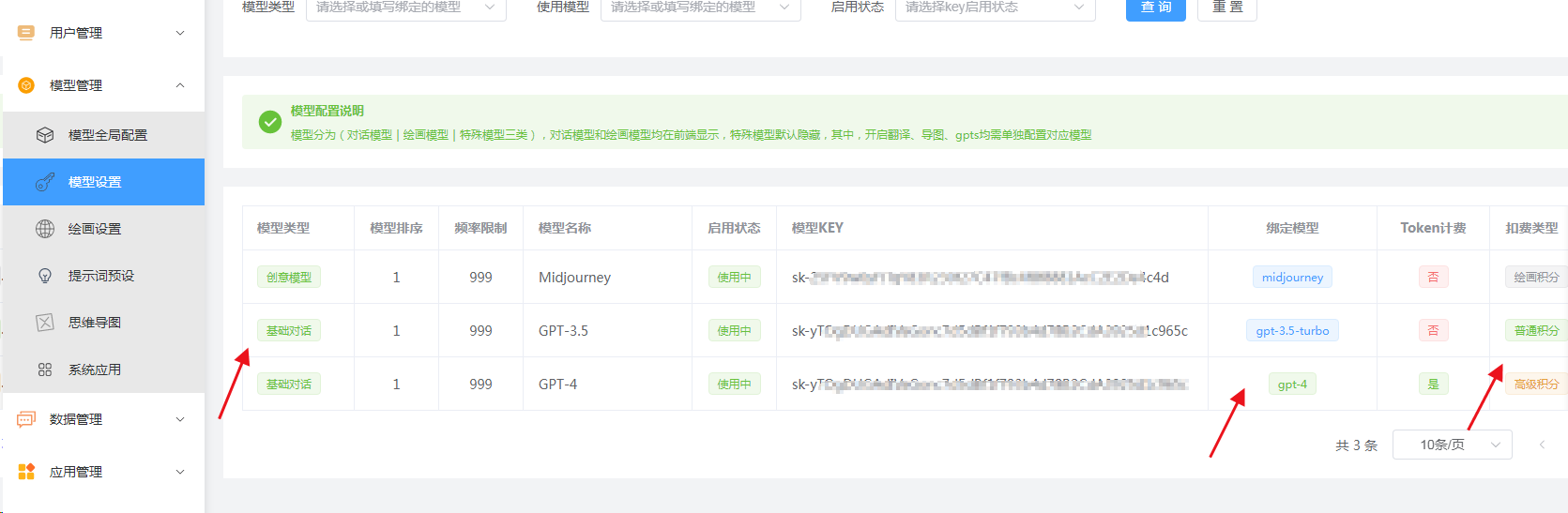This screenshot has height=513, width=1568.
Task: Click the 数据管理 chat icon
Action: 26,419
